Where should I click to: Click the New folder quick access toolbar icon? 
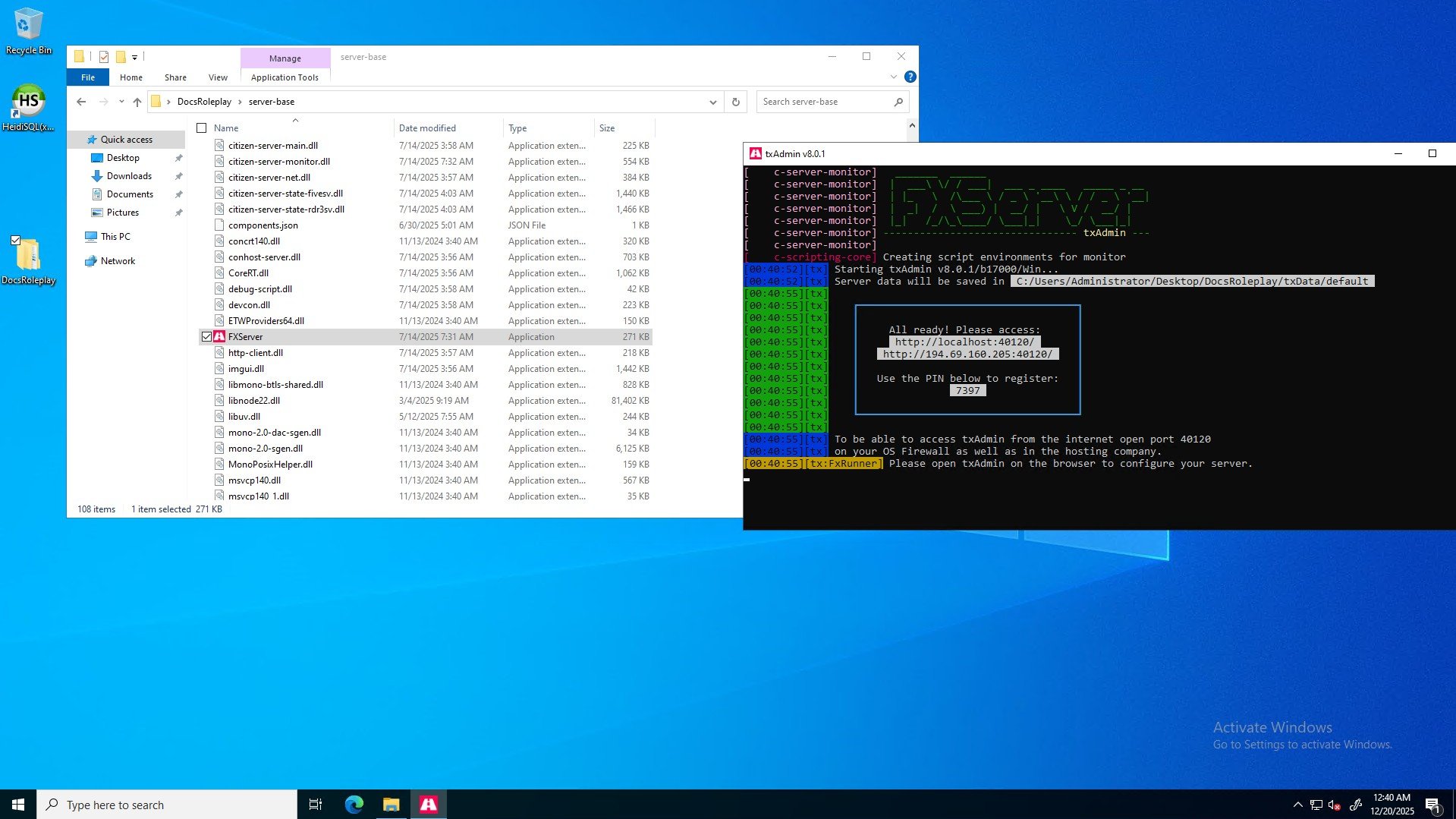(x=121, y=57)
